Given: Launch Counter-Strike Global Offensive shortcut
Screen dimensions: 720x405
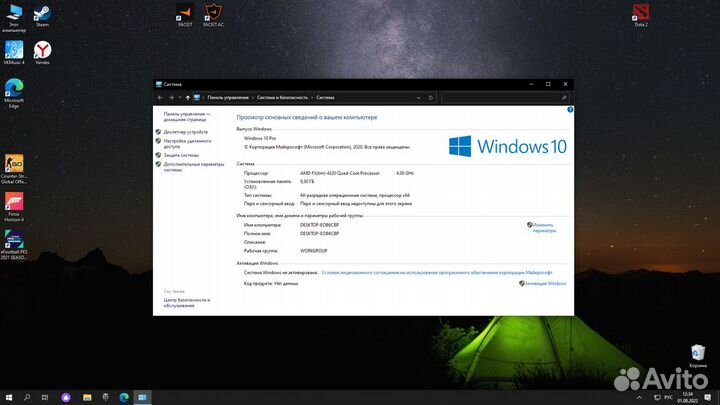Looking at the screenshot, I should click(x=14, y=165).
